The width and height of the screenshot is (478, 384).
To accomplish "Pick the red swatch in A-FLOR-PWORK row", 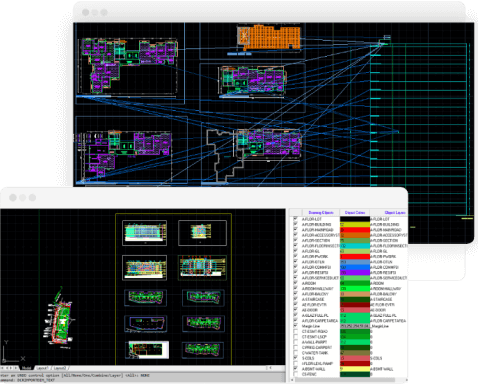I will click(x=355, y=256).
